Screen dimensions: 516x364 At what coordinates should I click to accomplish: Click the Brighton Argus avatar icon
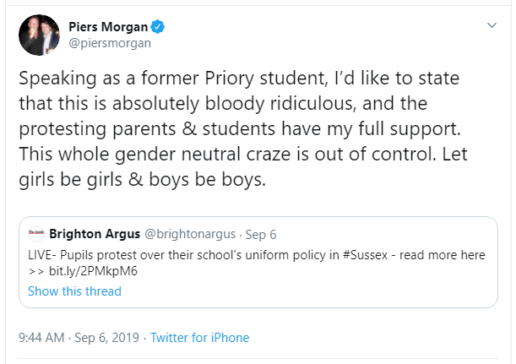(36, 234)
